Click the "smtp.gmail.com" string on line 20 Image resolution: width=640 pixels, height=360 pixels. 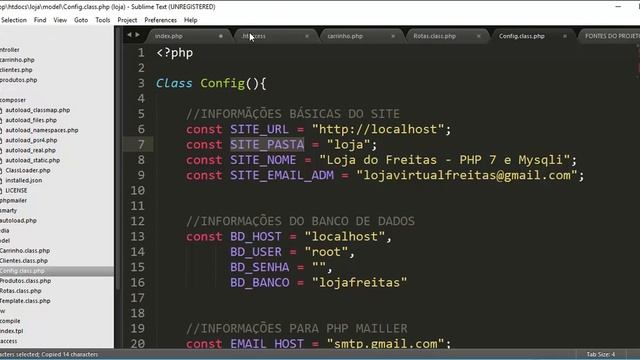[385, 344]
